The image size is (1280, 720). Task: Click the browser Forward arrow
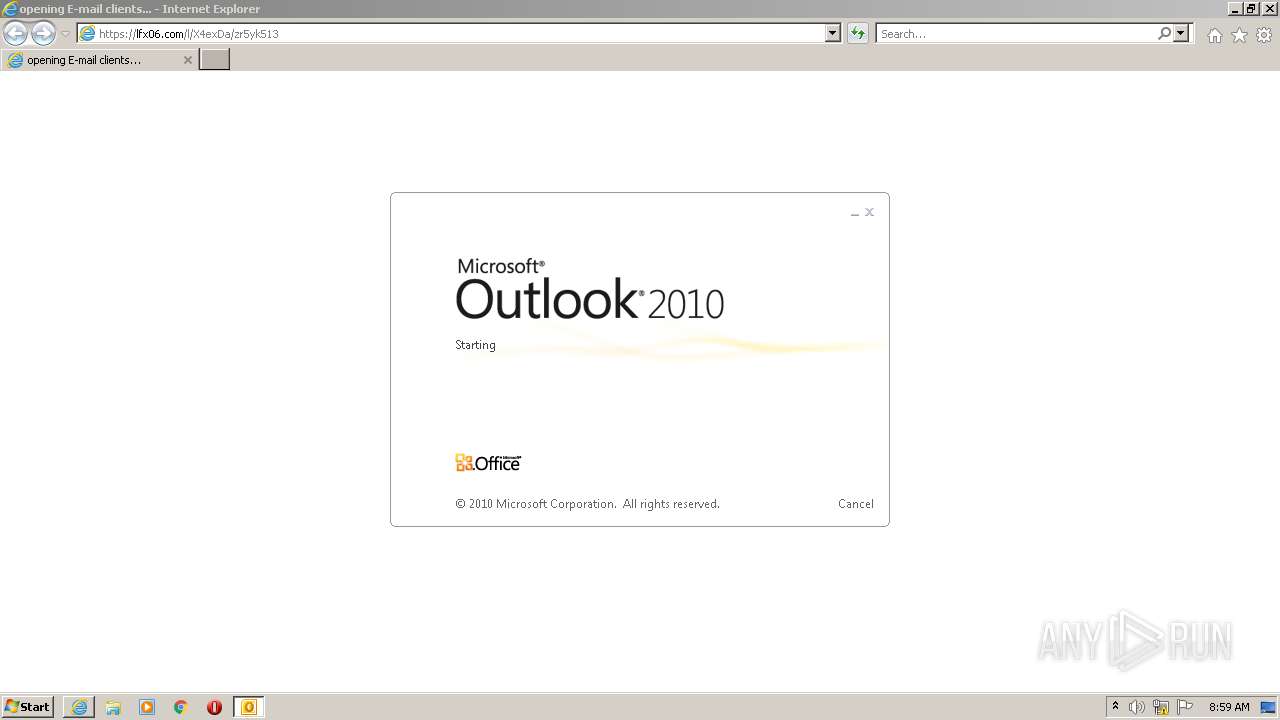click(43, 33)
